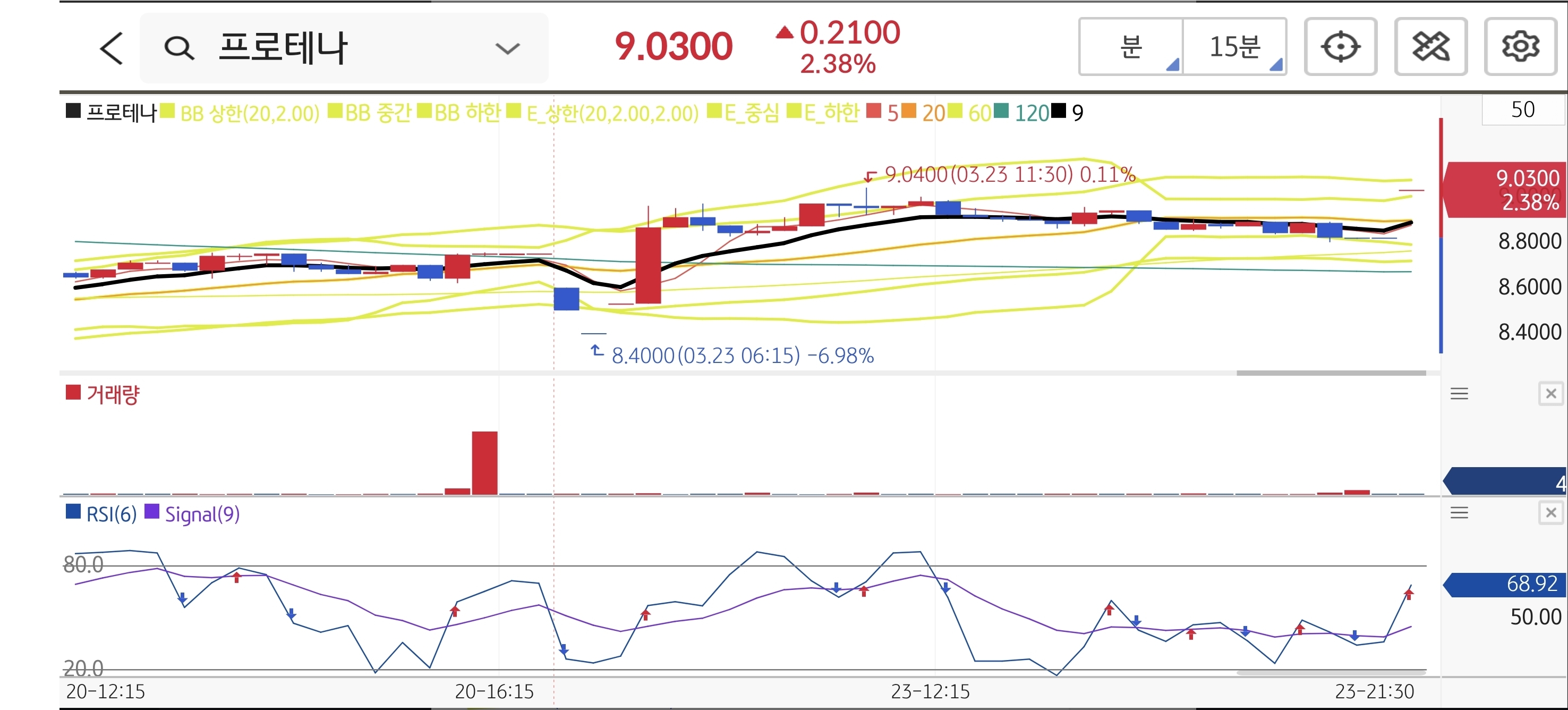Open volume panel hamburger menu
Image resolution: width=1568 pixels, height=710 pixels.
[x=1459, y=394]
